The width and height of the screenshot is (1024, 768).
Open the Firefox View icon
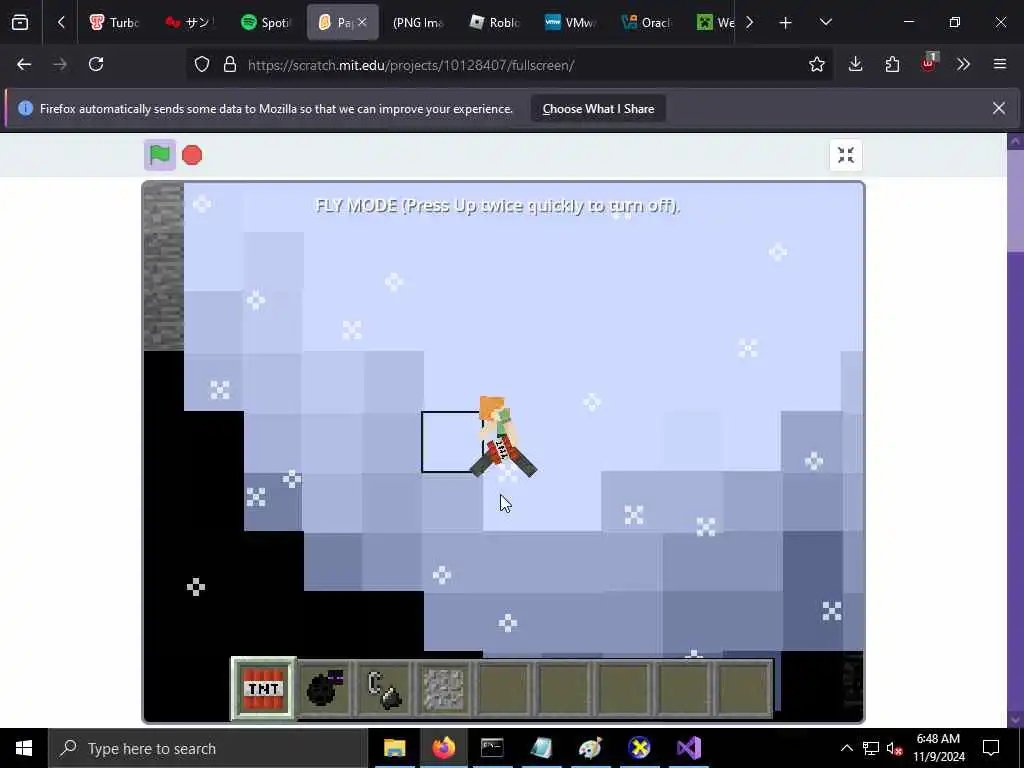pyautogui.click(x=20, y=23)
